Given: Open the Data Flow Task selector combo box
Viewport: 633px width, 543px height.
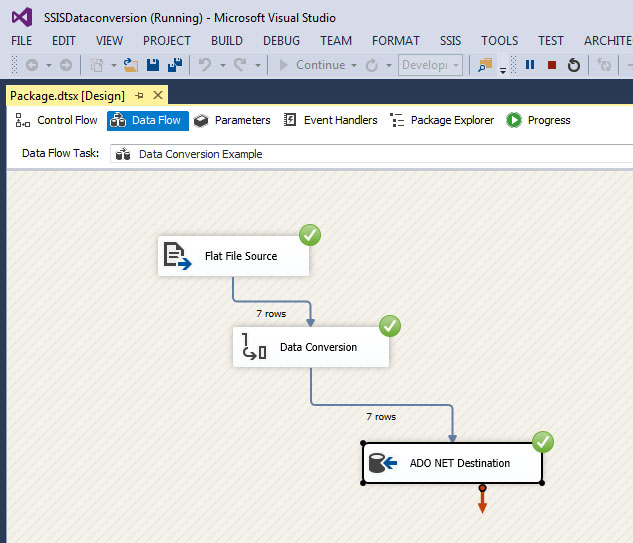Looking at the screenshot, I should click(371, 154).
